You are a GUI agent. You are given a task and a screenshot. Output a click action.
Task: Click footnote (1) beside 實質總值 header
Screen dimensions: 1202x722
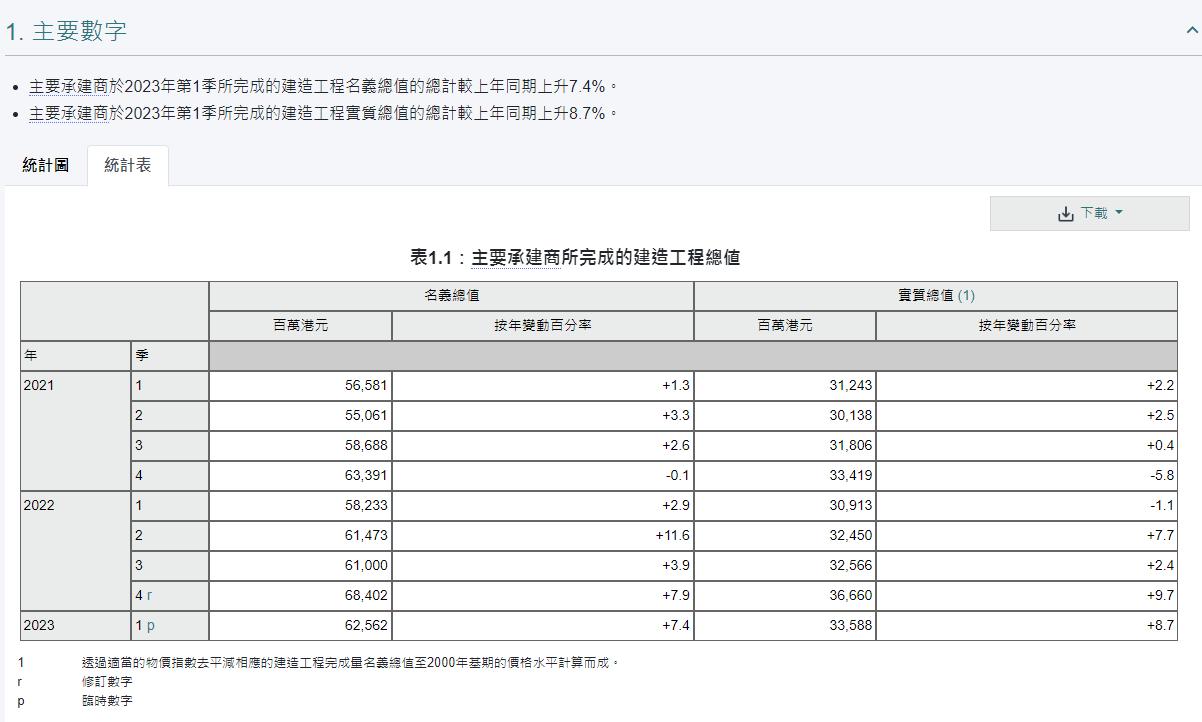point(966,295)
